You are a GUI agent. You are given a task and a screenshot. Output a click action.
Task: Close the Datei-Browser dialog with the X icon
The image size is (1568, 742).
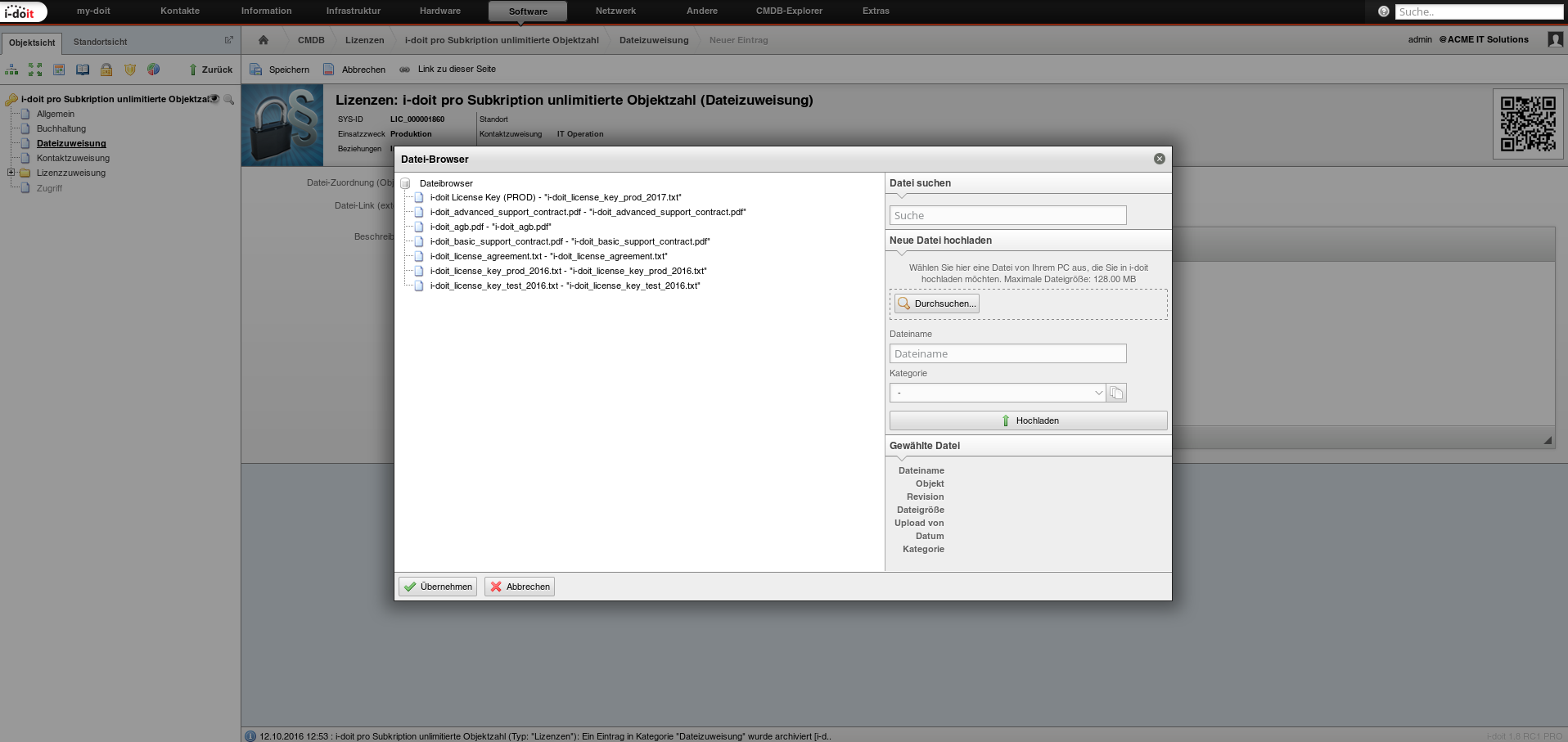coord(1159,159)
